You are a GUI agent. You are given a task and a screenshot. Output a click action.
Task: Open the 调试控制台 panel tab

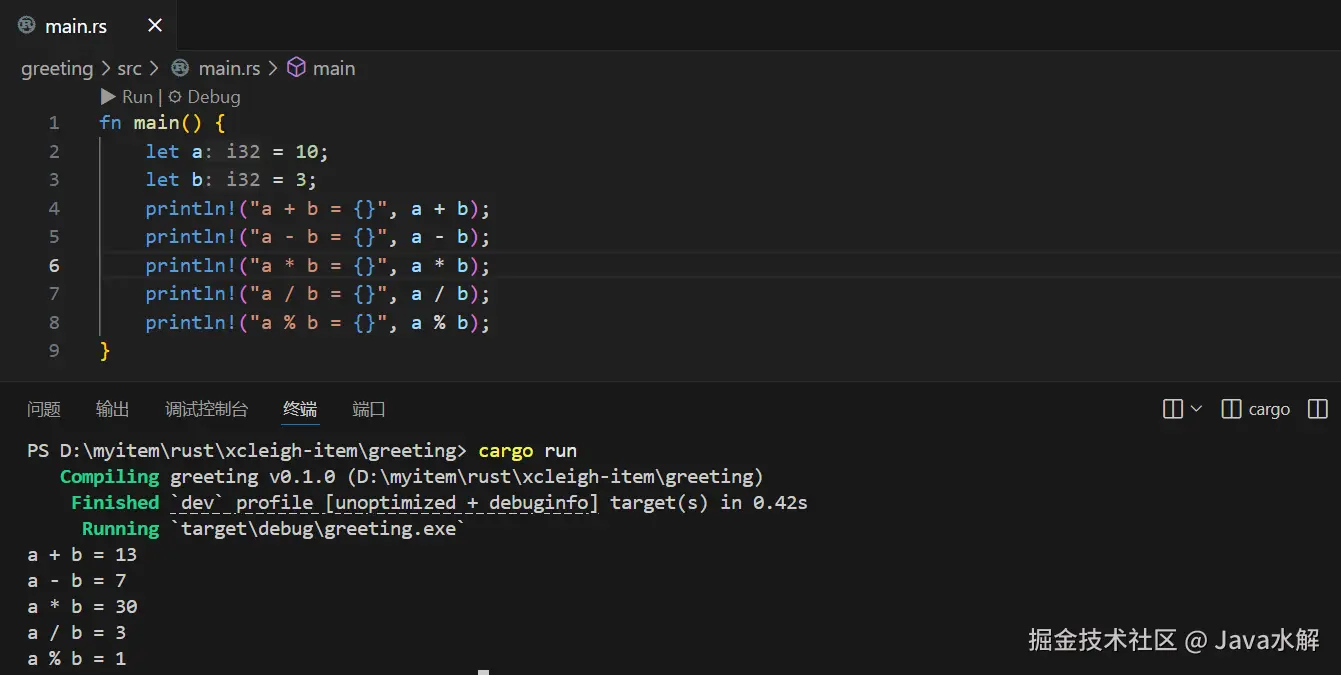coord(206,409)
